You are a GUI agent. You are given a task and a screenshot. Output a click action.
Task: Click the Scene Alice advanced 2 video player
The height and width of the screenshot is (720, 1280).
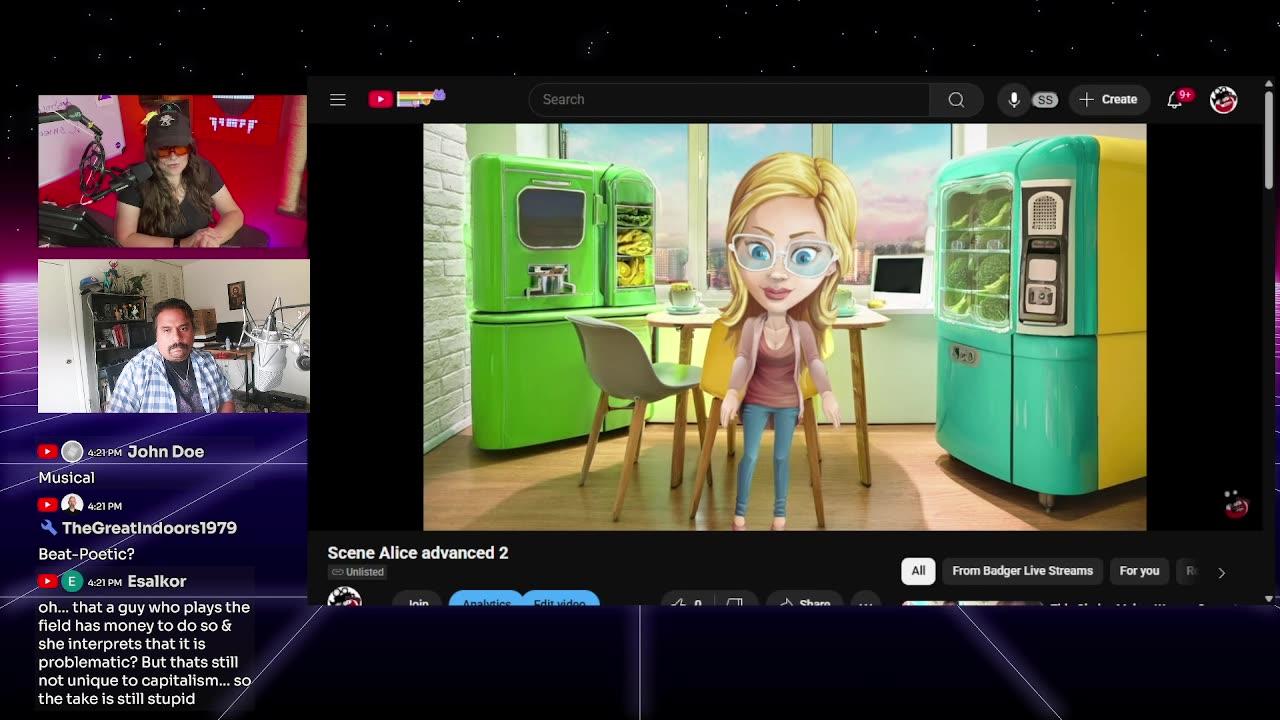coord(784,327)
